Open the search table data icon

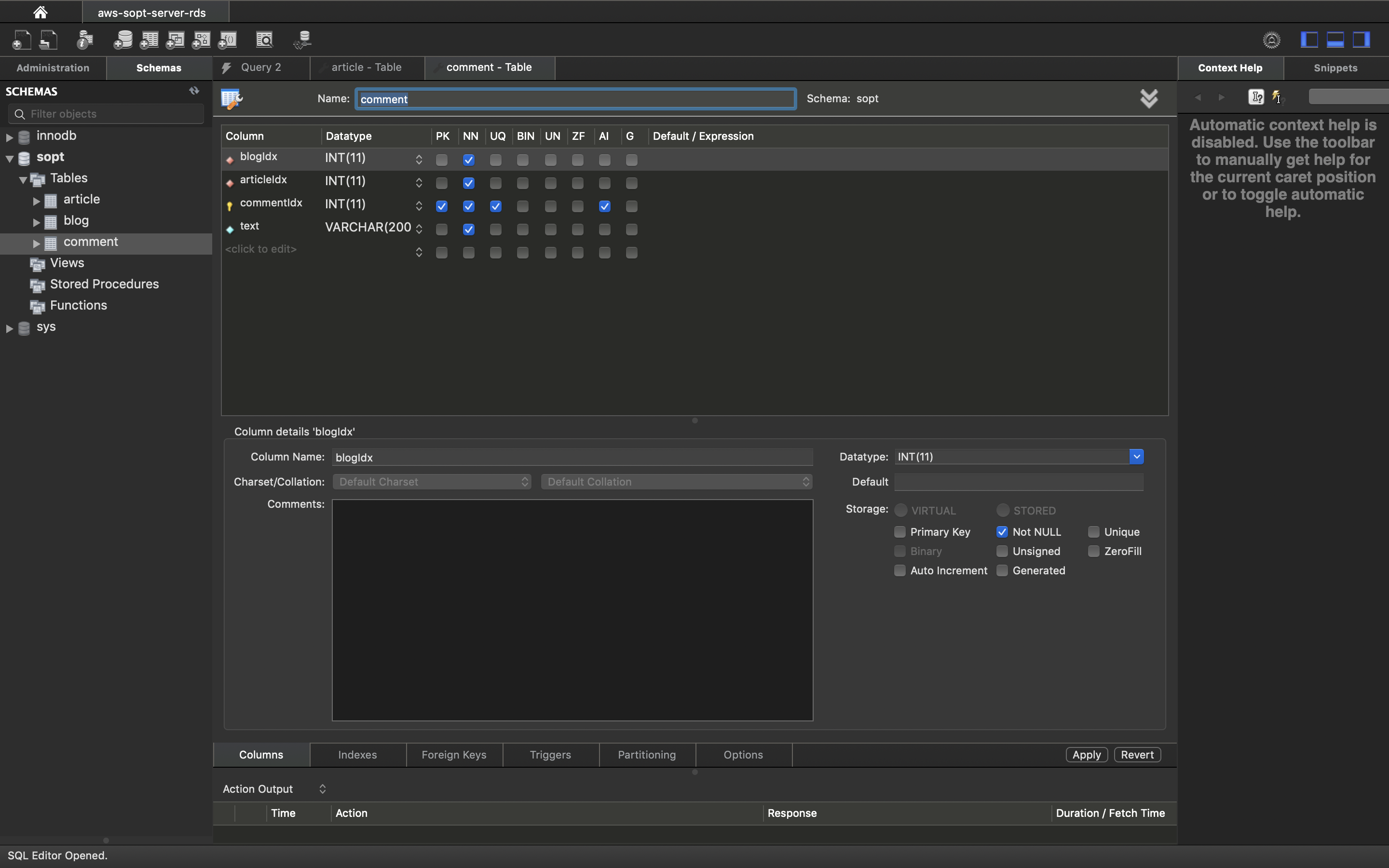tap(265, 40)
